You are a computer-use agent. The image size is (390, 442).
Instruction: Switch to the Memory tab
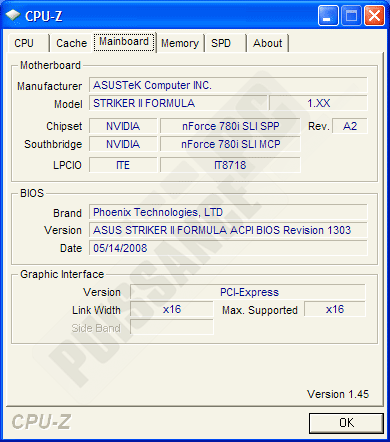click(180, 43)
